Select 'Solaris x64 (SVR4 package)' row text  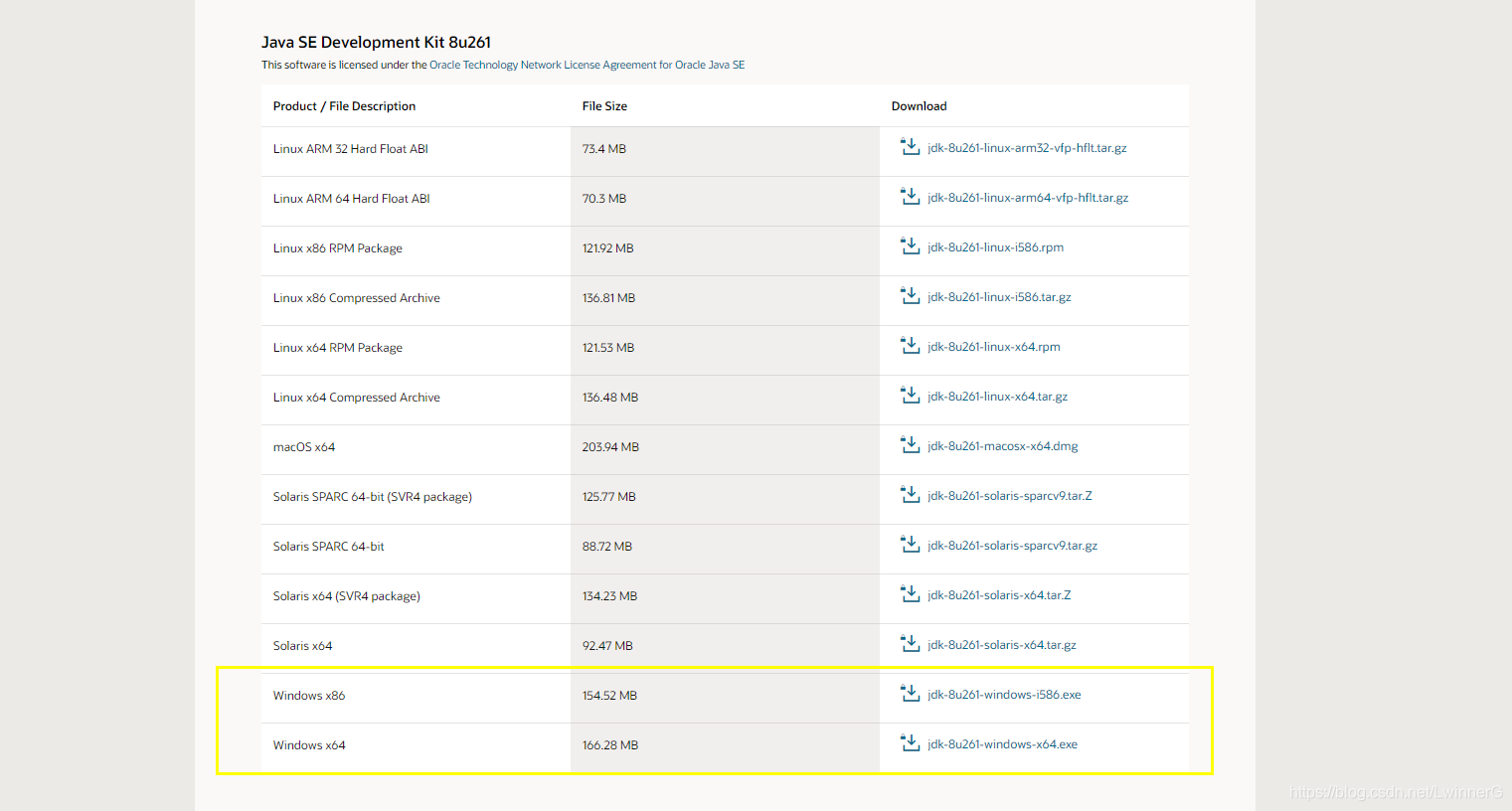[x=347, y=596]
